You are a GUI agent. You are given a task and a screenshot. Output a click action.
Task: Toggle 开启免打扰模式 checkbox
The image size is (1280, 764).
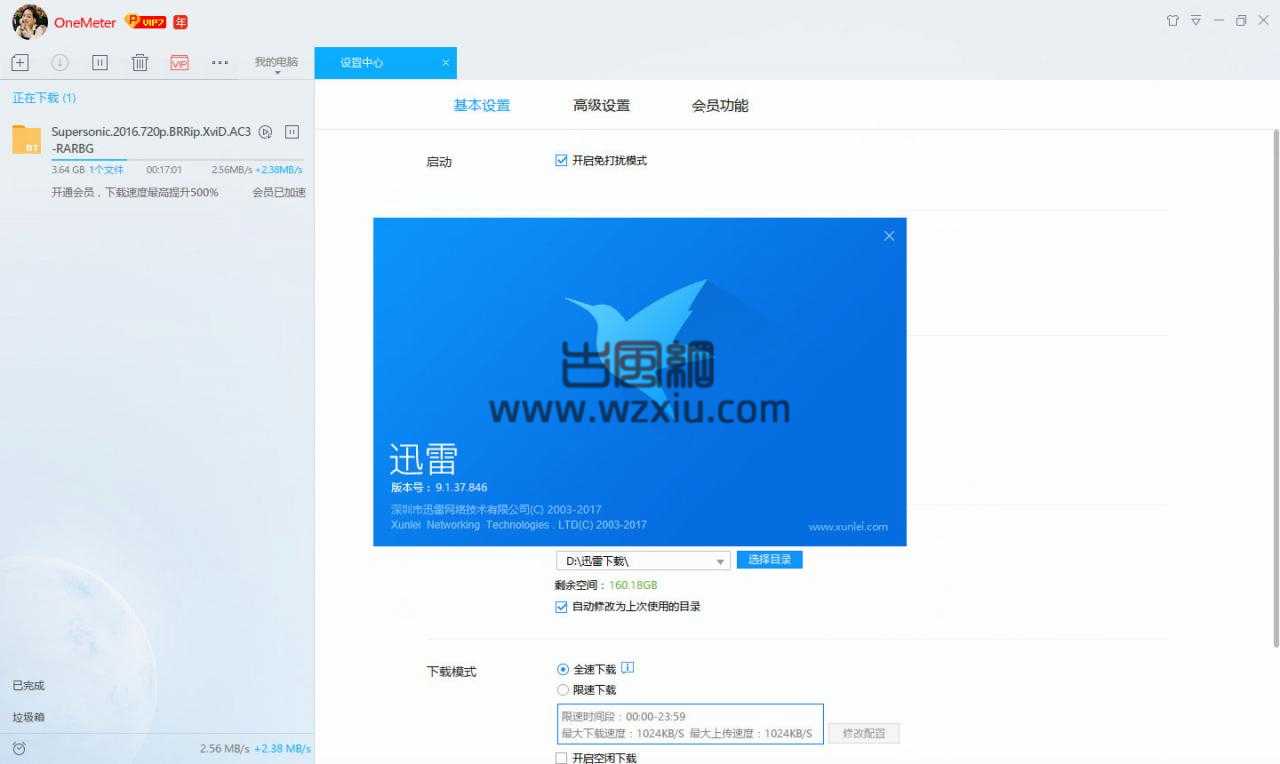(x=561, y=160)
